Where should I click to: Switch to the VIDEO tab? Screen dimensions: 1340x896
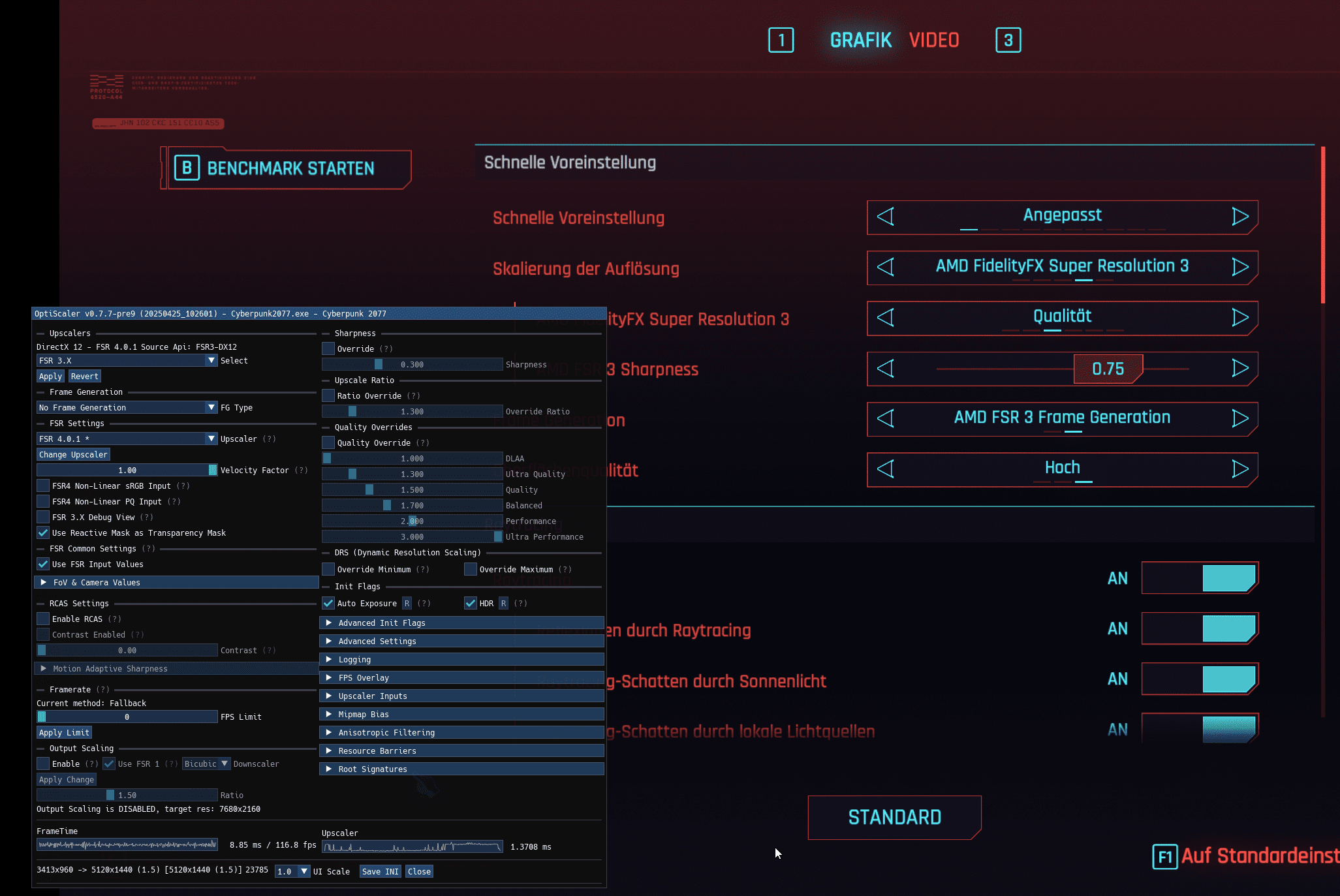coord(933,40)
